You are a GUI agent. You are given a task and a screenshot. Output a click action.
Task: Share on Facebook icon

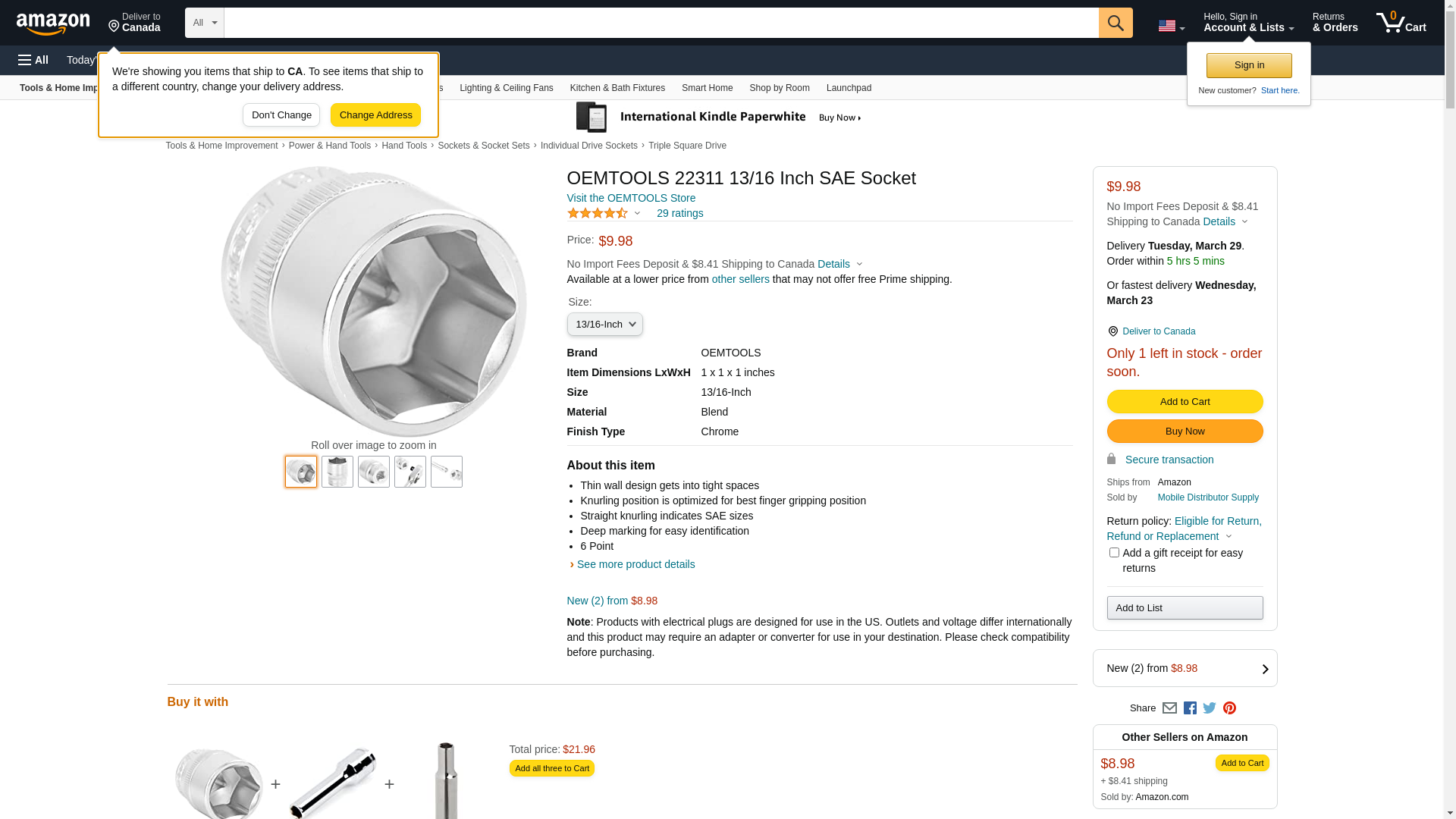click(x=1190, y=708)
